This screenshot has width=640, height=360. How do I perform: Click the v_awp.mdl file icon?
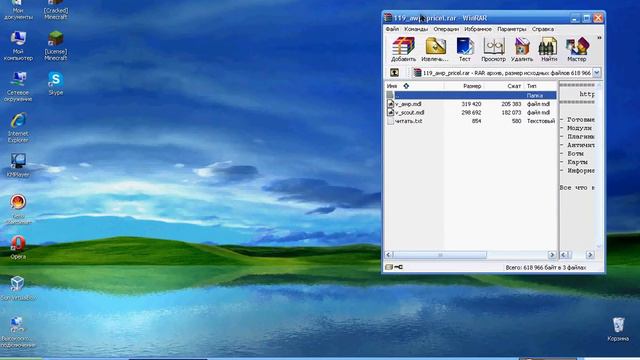(391, 104)
